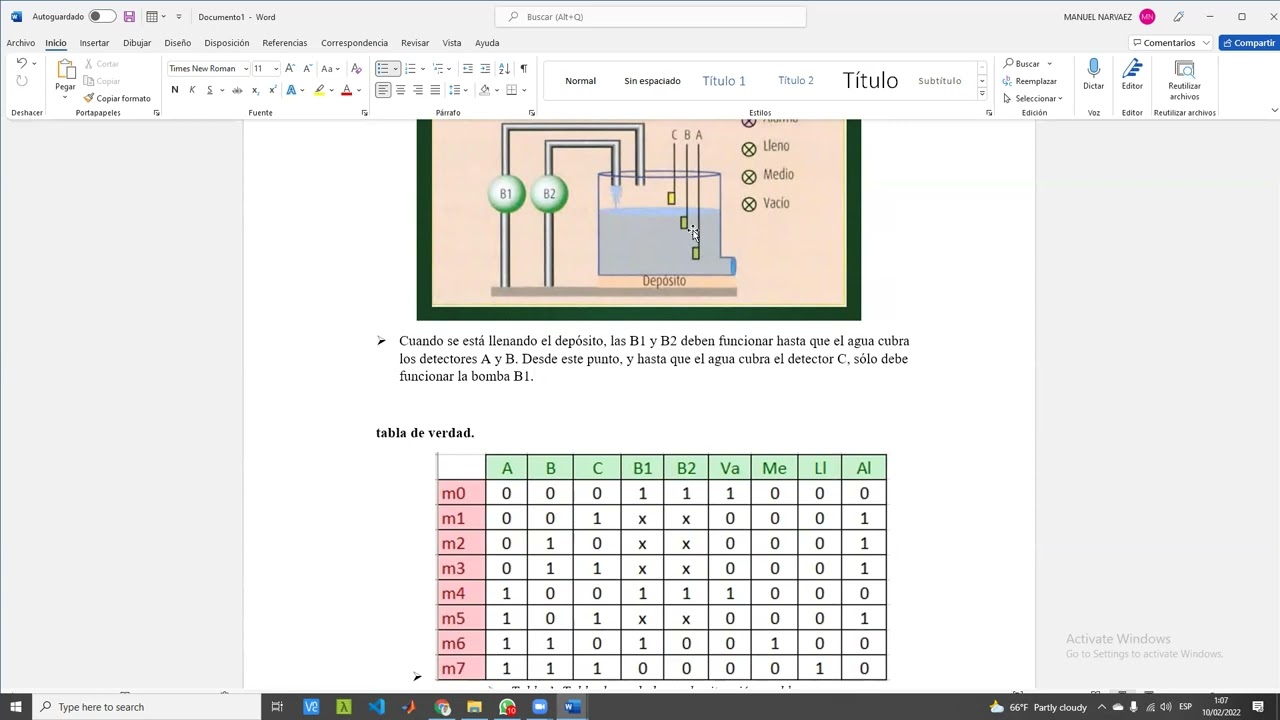Switch to the Referencias tab
The width and height of the screenshot is (1280, 720).
285,43
